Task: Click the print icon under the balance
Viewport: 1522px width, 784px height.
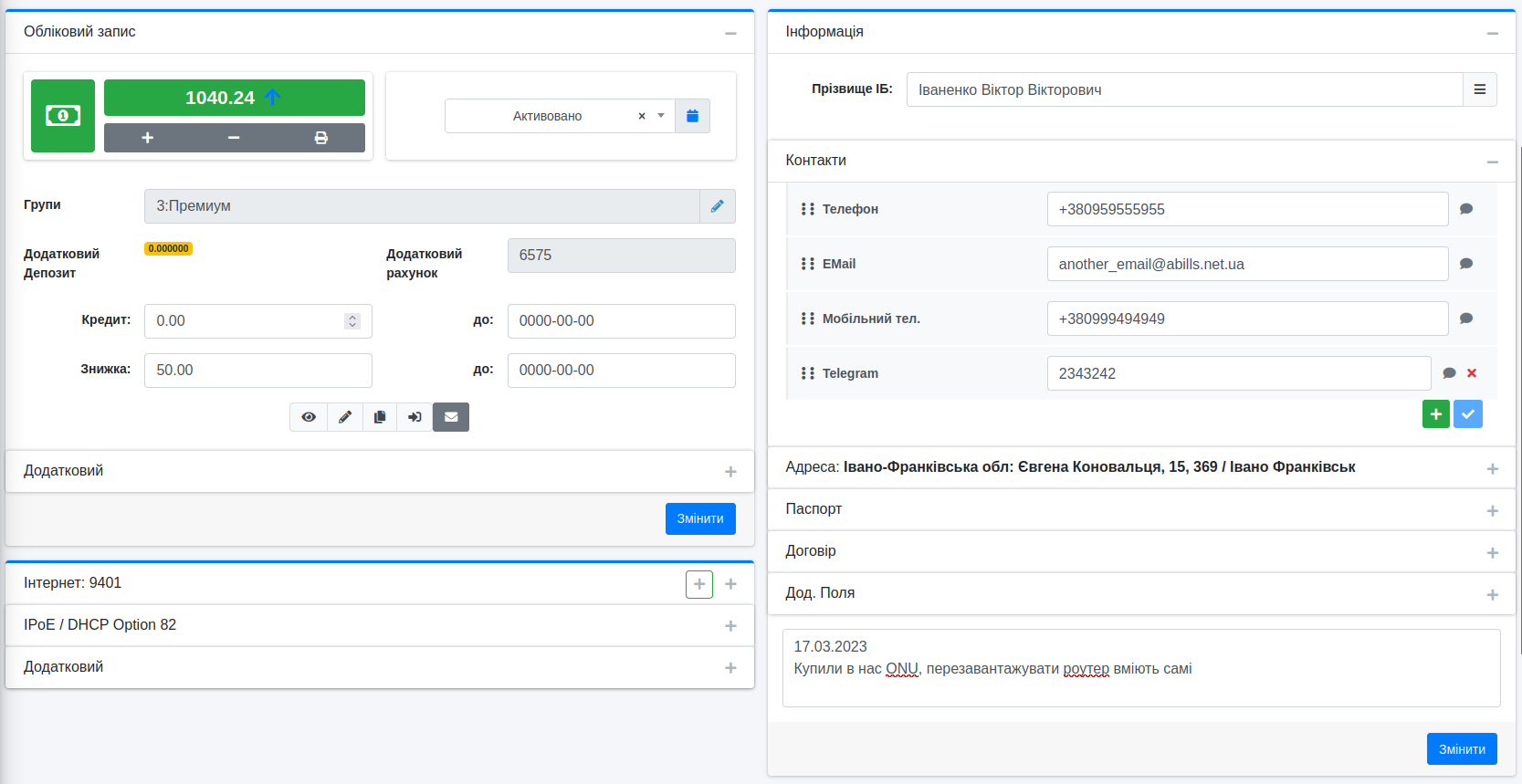Action: [x=321, y=138]
